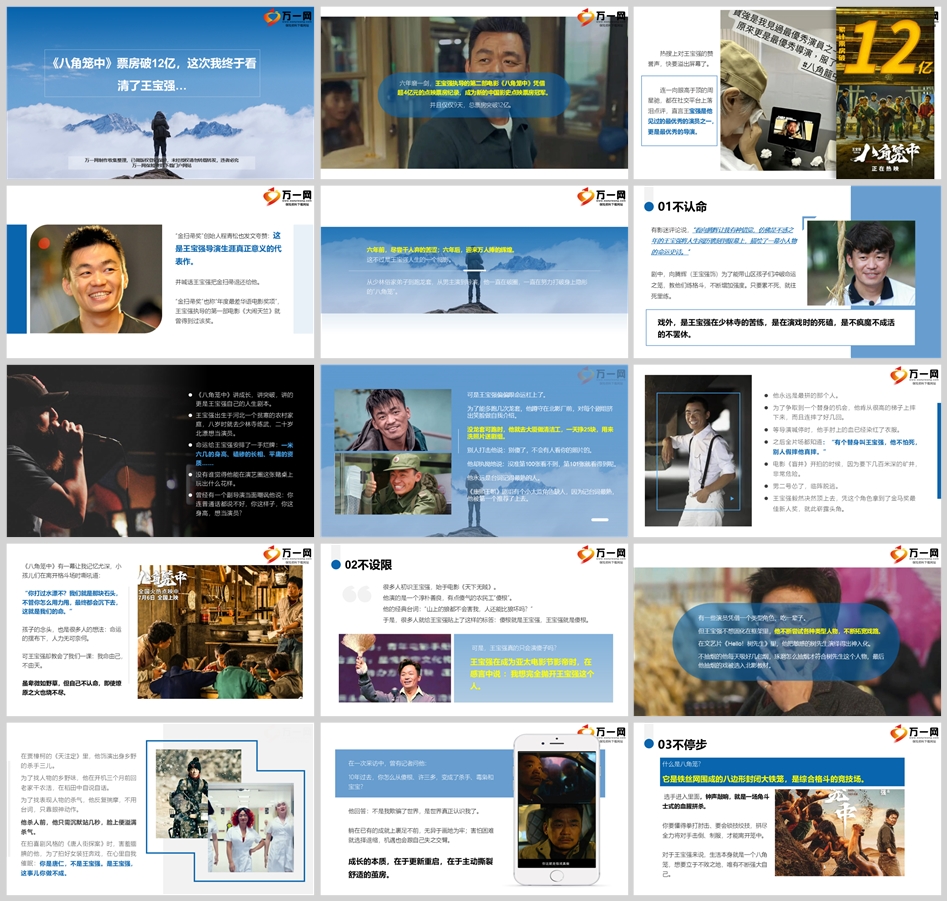Click the blue highlighted banner on 03不停步 slide
The width and height of the screenshot is (947, 901).
point(783,773)
